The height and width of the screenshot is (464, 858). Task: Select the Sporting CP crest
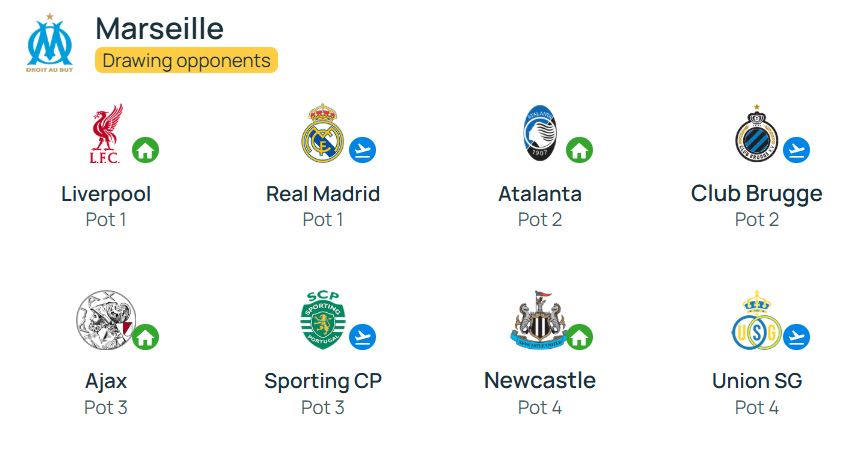323,320
